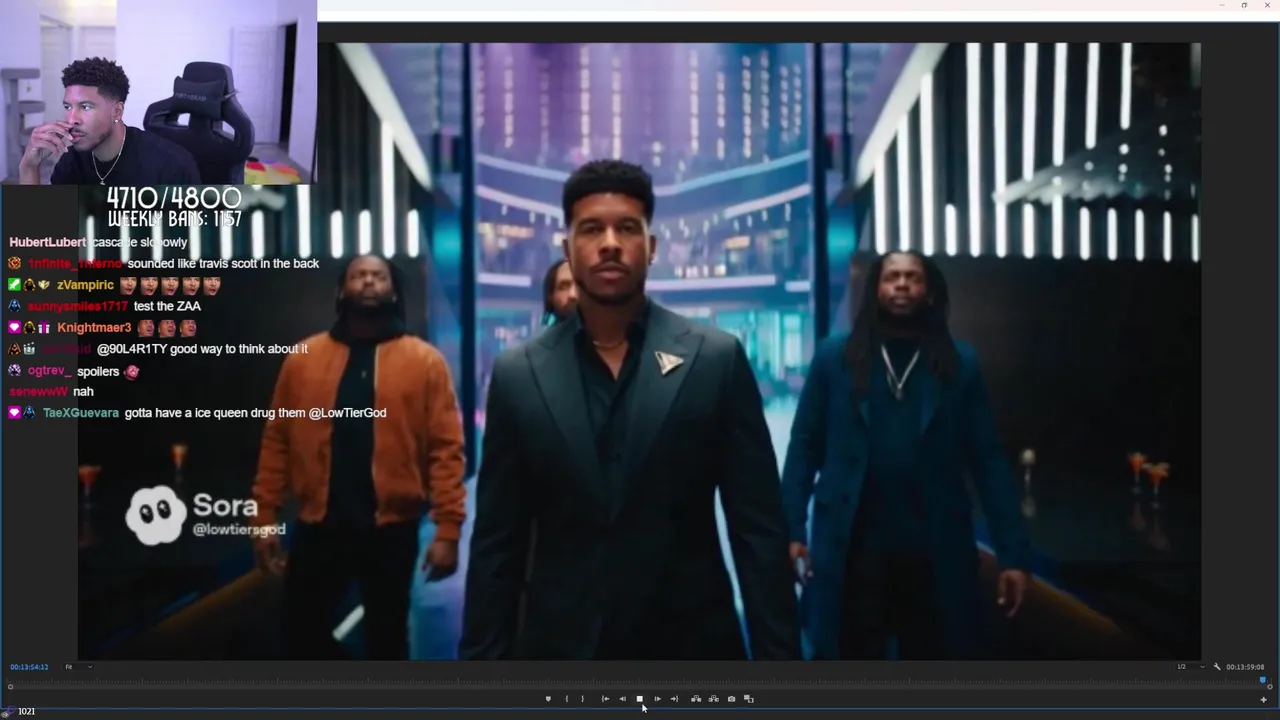Go to In point
This screenshot has height=720, width=1280.
pyautogui.click(x=604, y=699)
